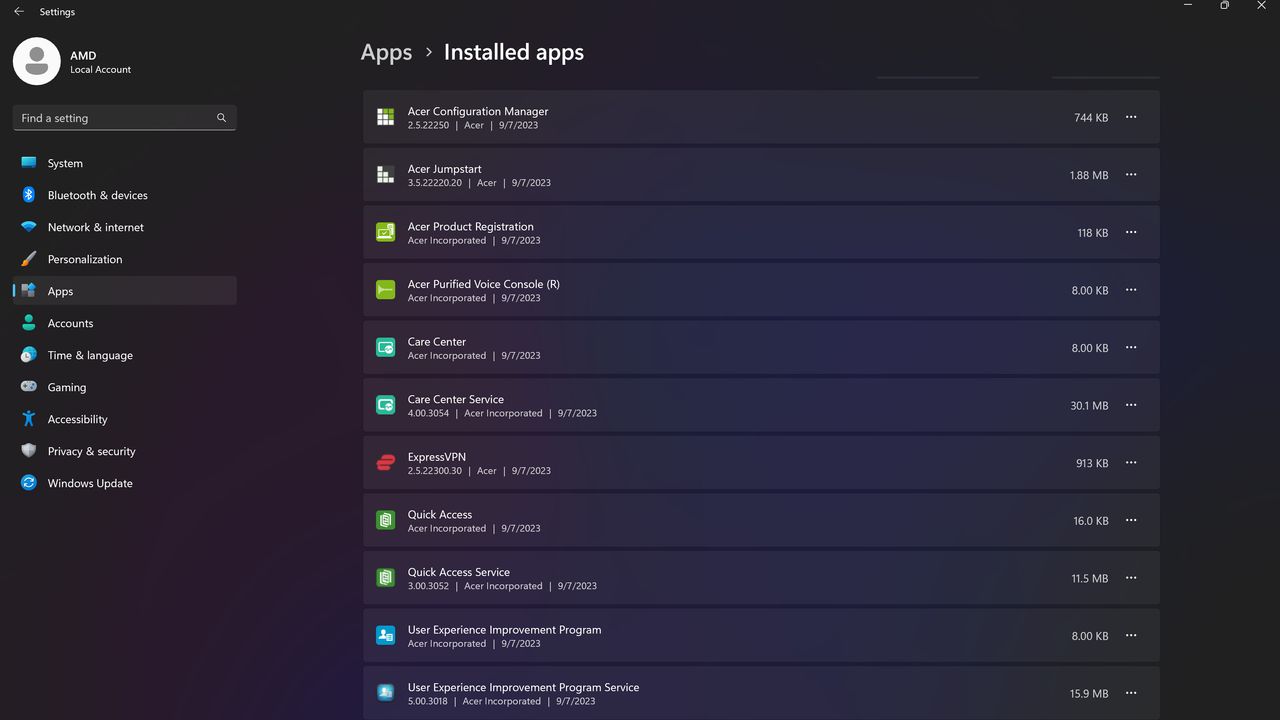Image resolution: width=1280 pixels, height=720 pixels.
Task: Open Windows Update
Action: [x=125, y=483]
